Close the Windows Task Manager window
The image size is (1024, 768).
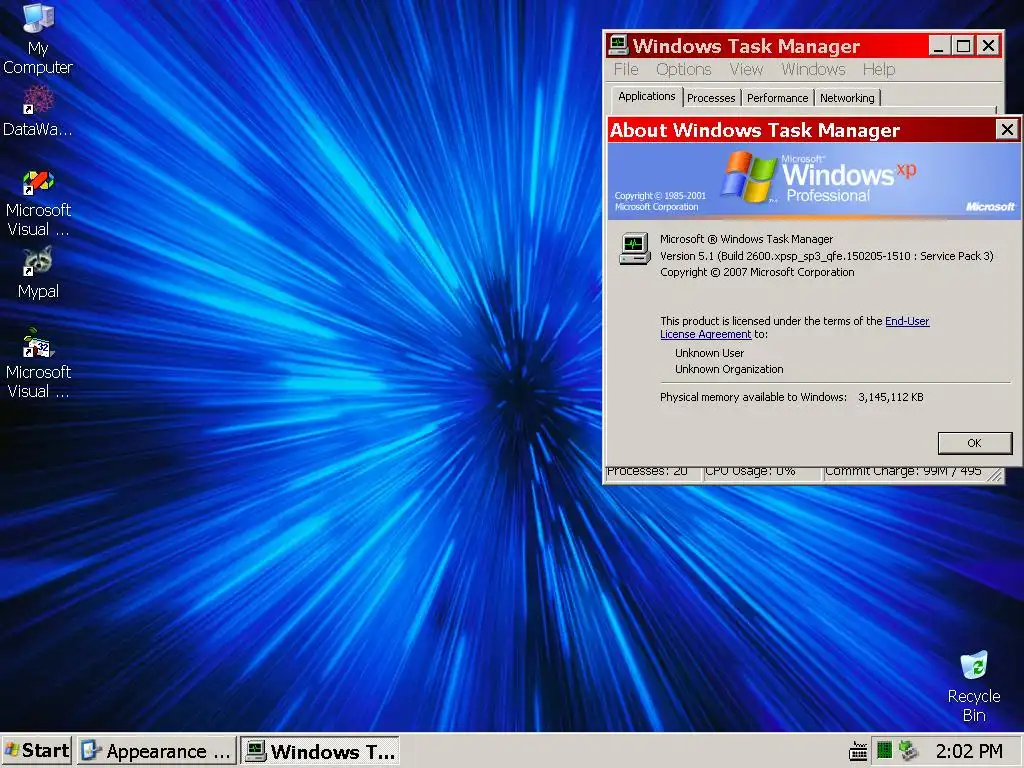989,46
